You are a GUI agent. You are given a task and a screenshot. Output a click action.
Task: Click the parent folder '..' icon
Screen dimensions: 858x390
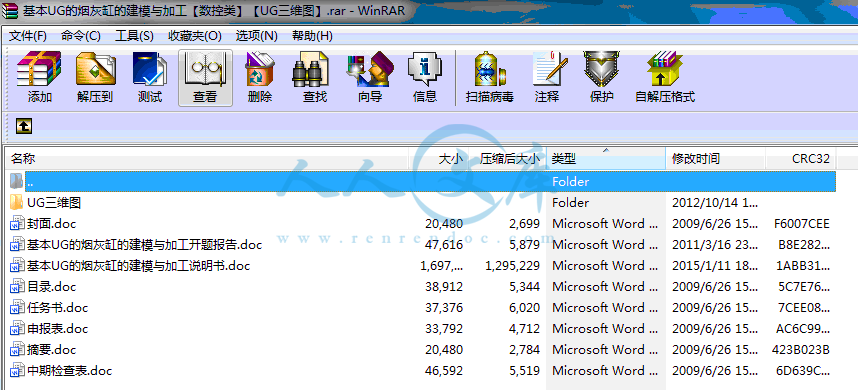tap(17, 181)
